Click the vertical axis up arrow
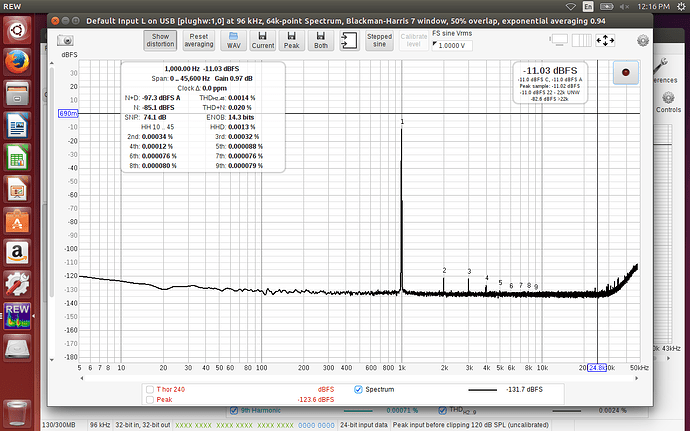690x431 pixels. click(51, 64)
